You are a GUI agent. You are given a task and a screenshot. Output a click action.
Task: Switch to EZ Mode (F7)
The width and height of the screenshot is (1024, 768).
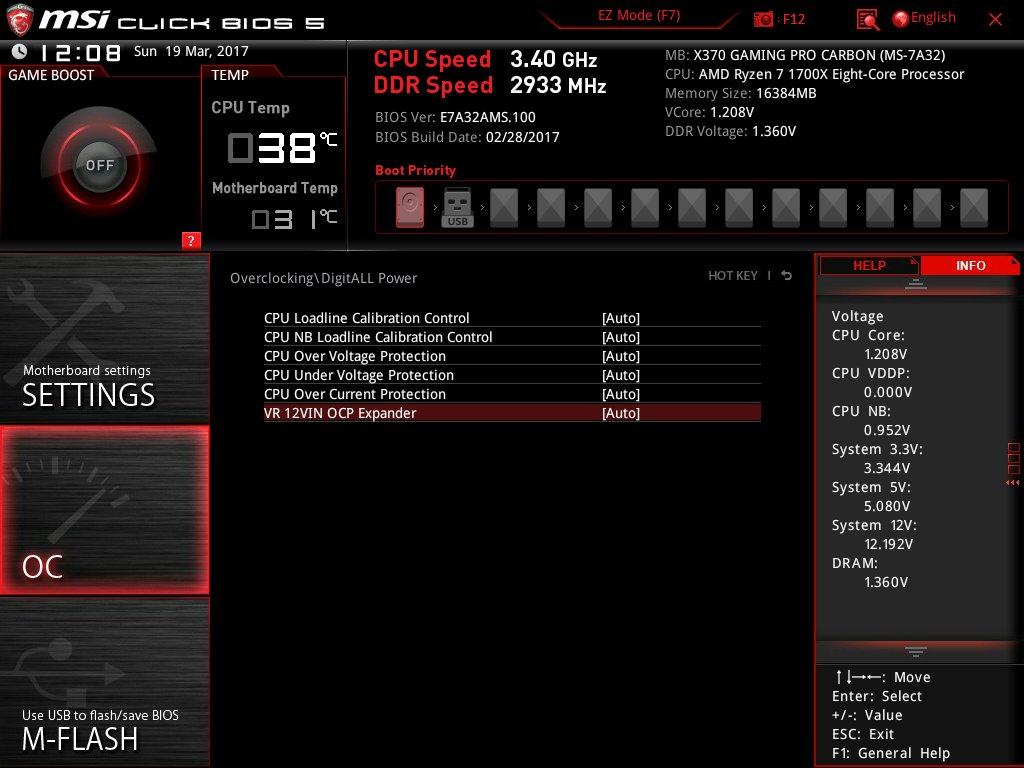tap(639, 16)
